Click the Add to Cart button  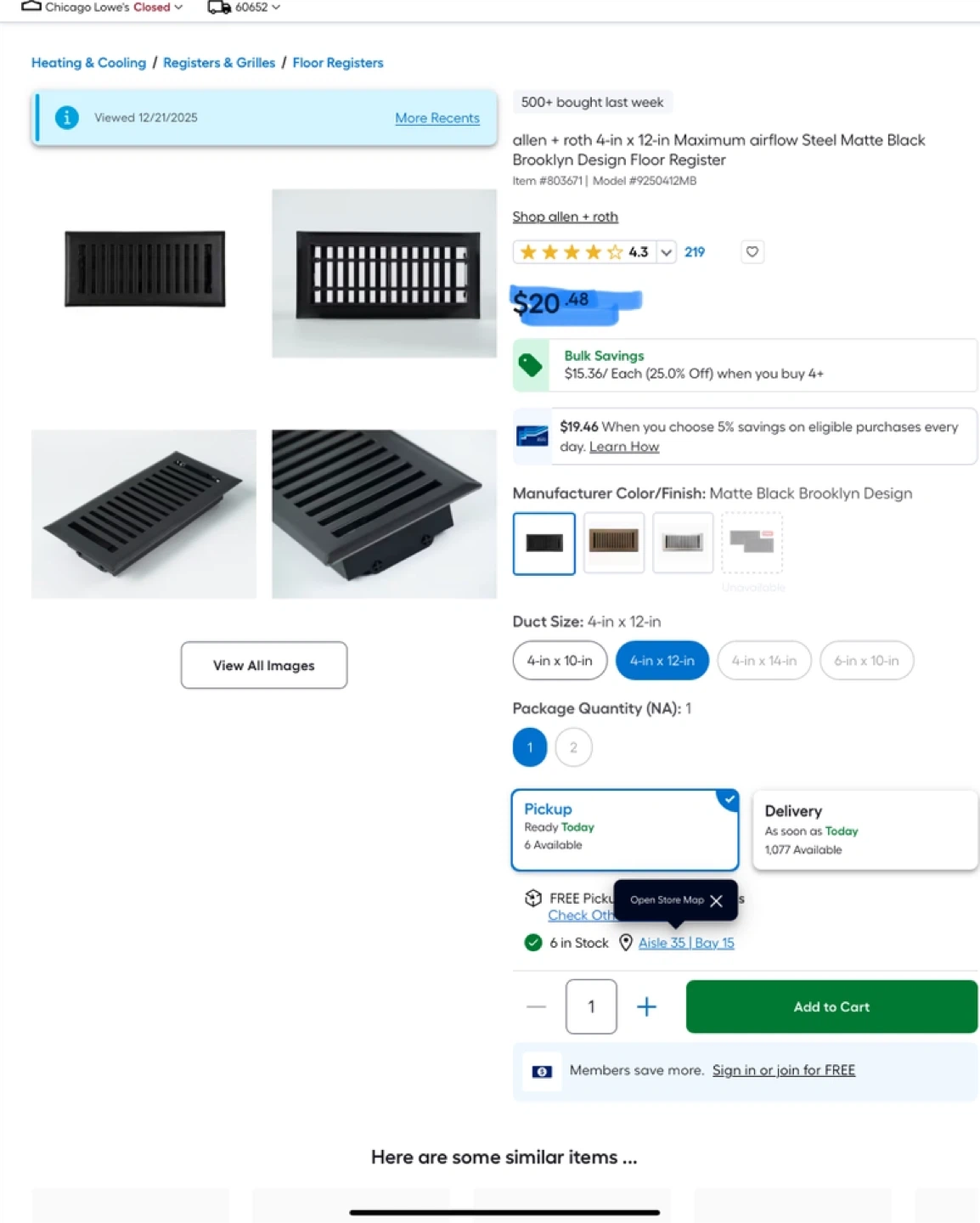point(831,1006)
